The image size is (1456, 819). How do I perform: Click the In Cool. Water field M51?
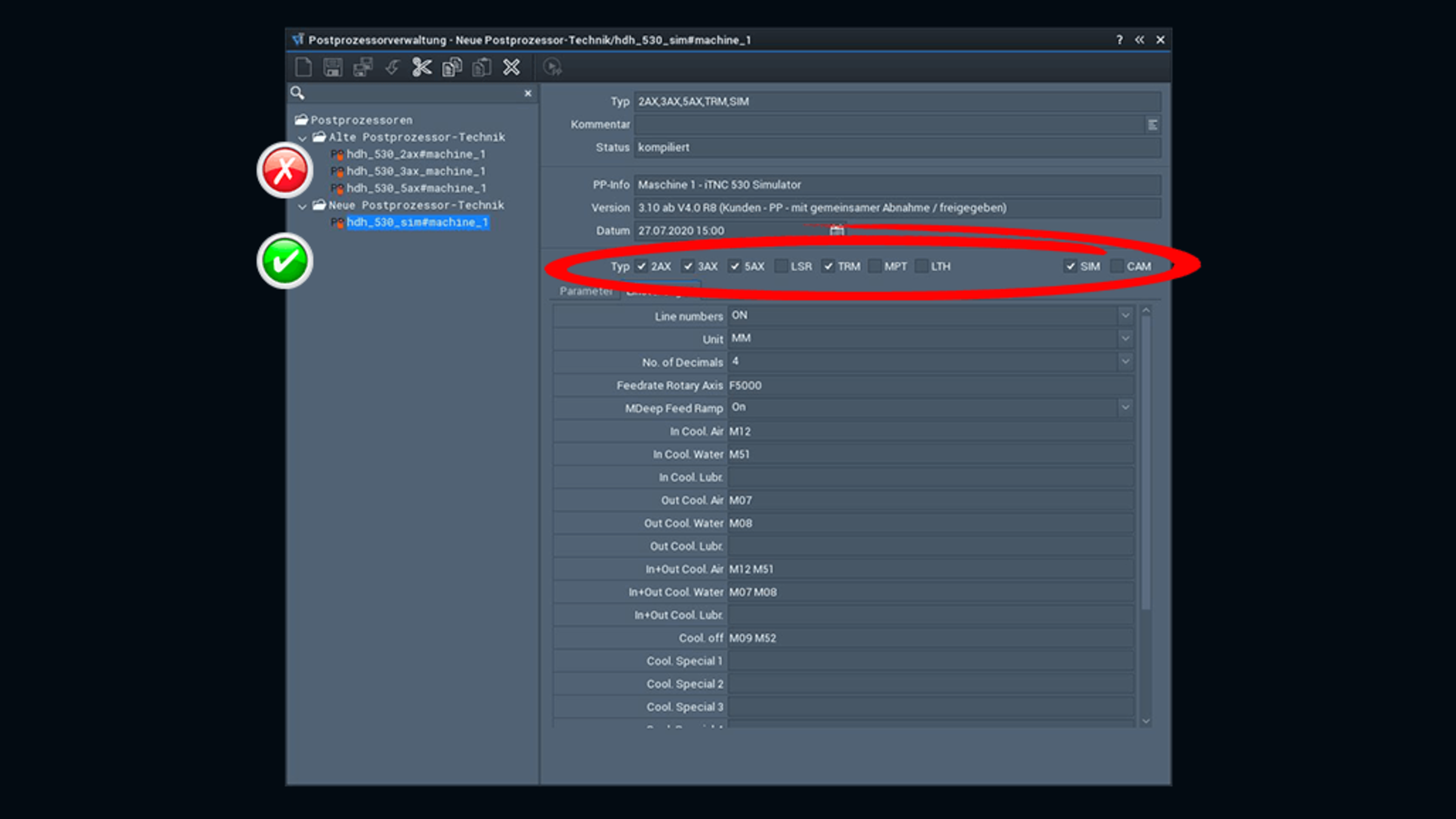tap(930, 455)
